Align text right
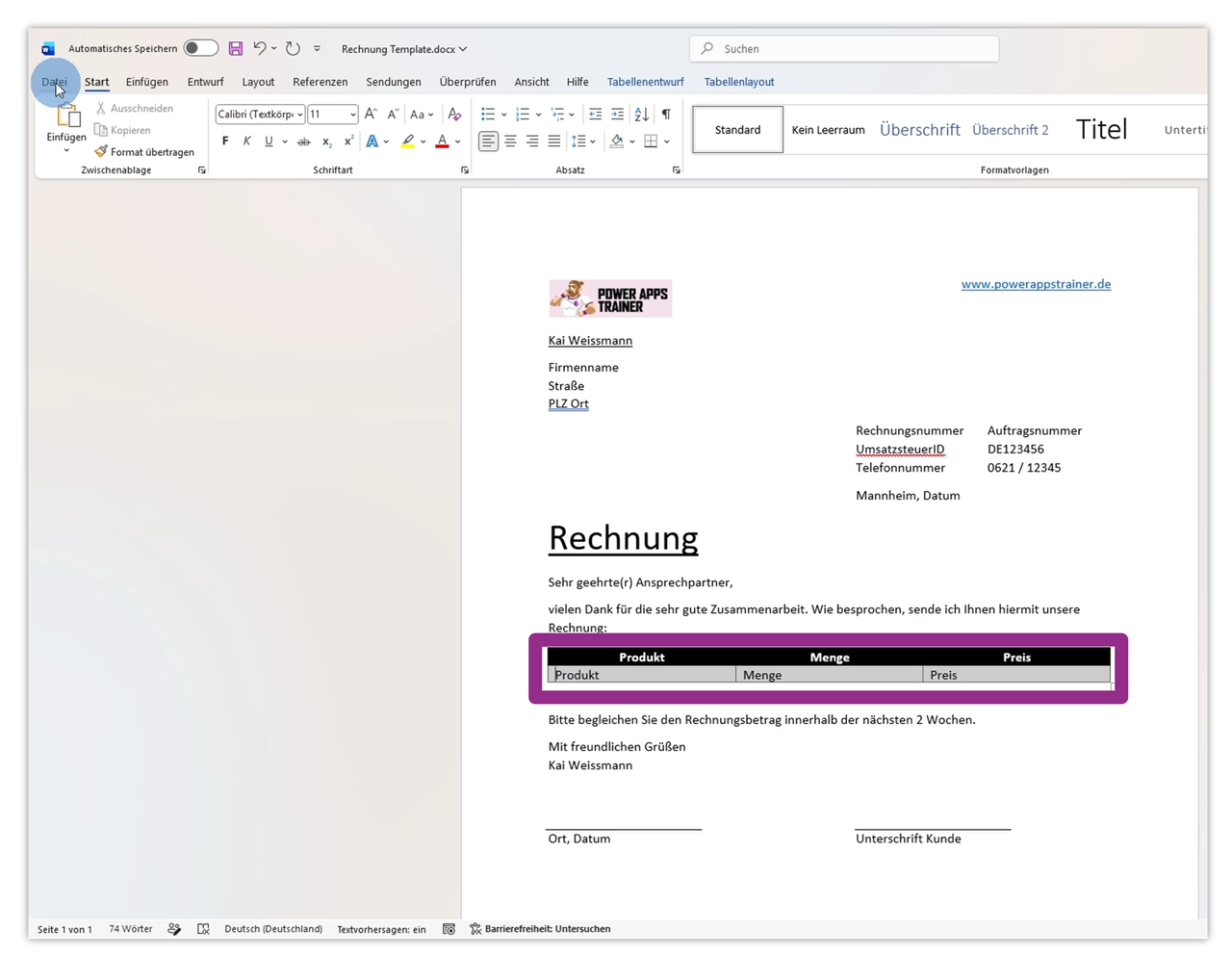Screen dimensions: 1232x955 click(x=532, y=142)
